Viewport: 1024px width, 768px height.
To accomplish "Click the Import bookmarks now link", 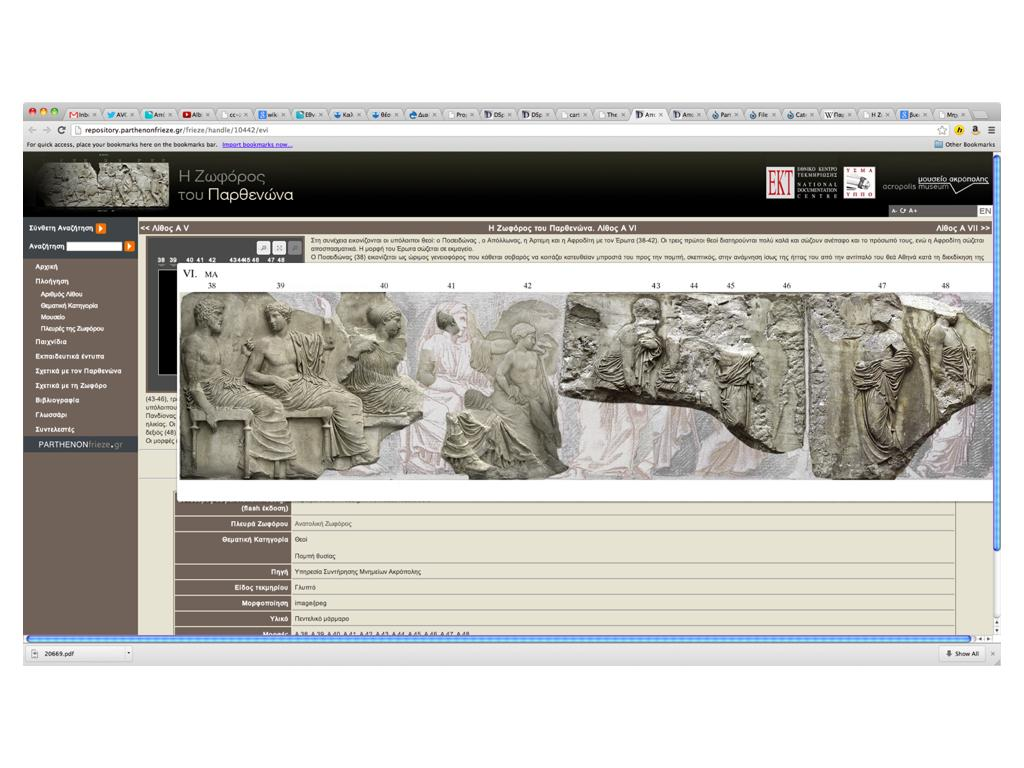I will tap(257, 144).
